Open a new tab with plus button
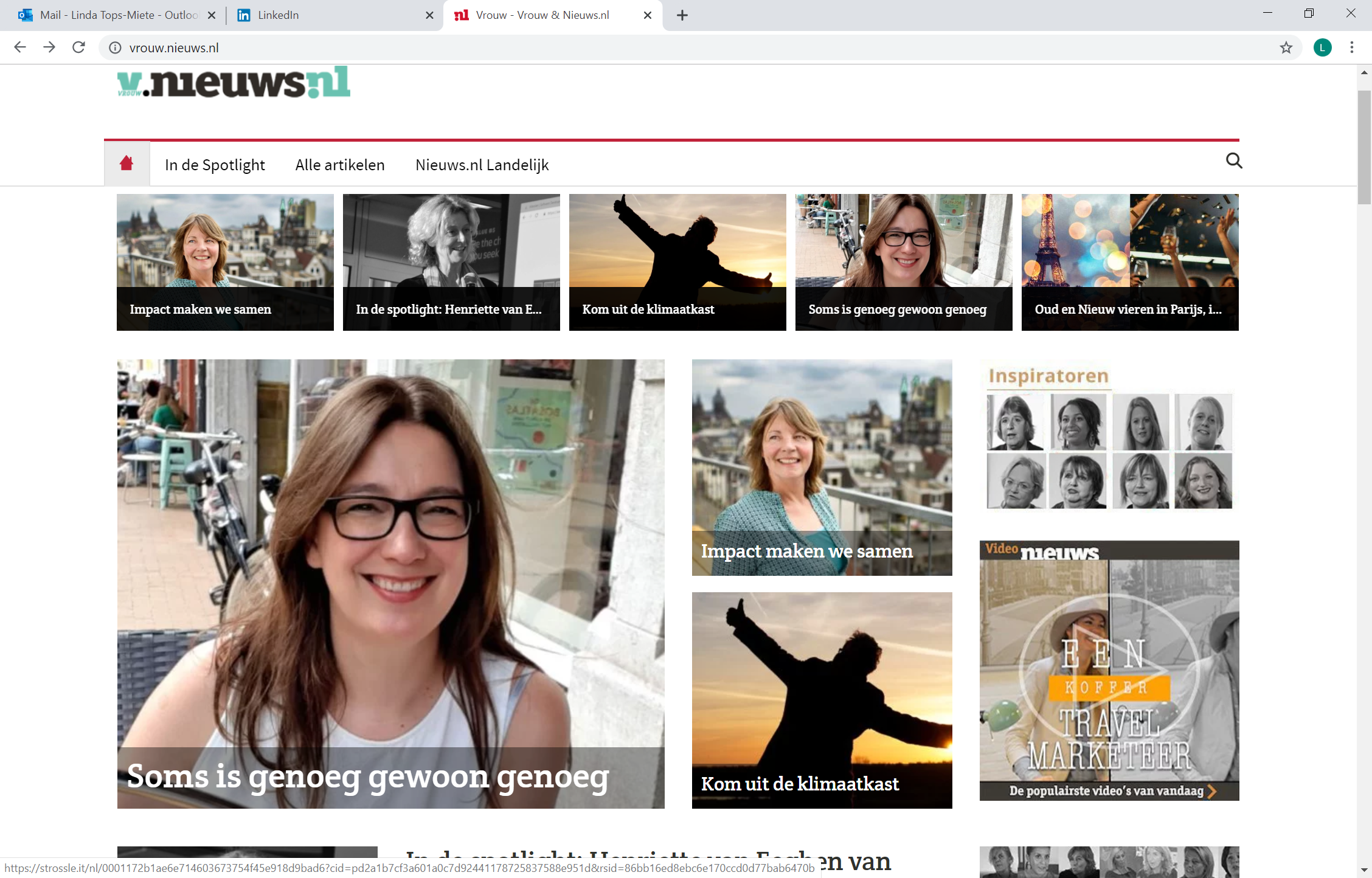Viewport: 1372px width, 878px height. coord(682,15)
